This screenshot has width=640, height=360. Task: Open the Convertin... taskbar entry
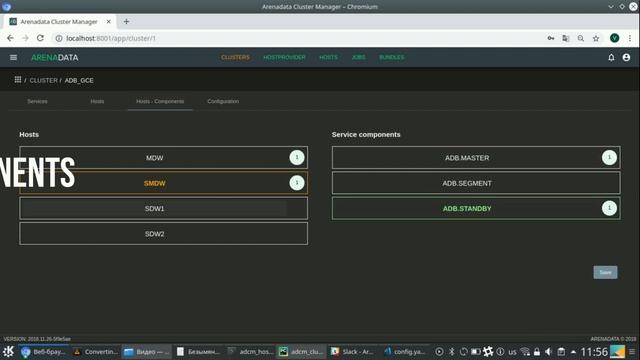coord(96,351)
